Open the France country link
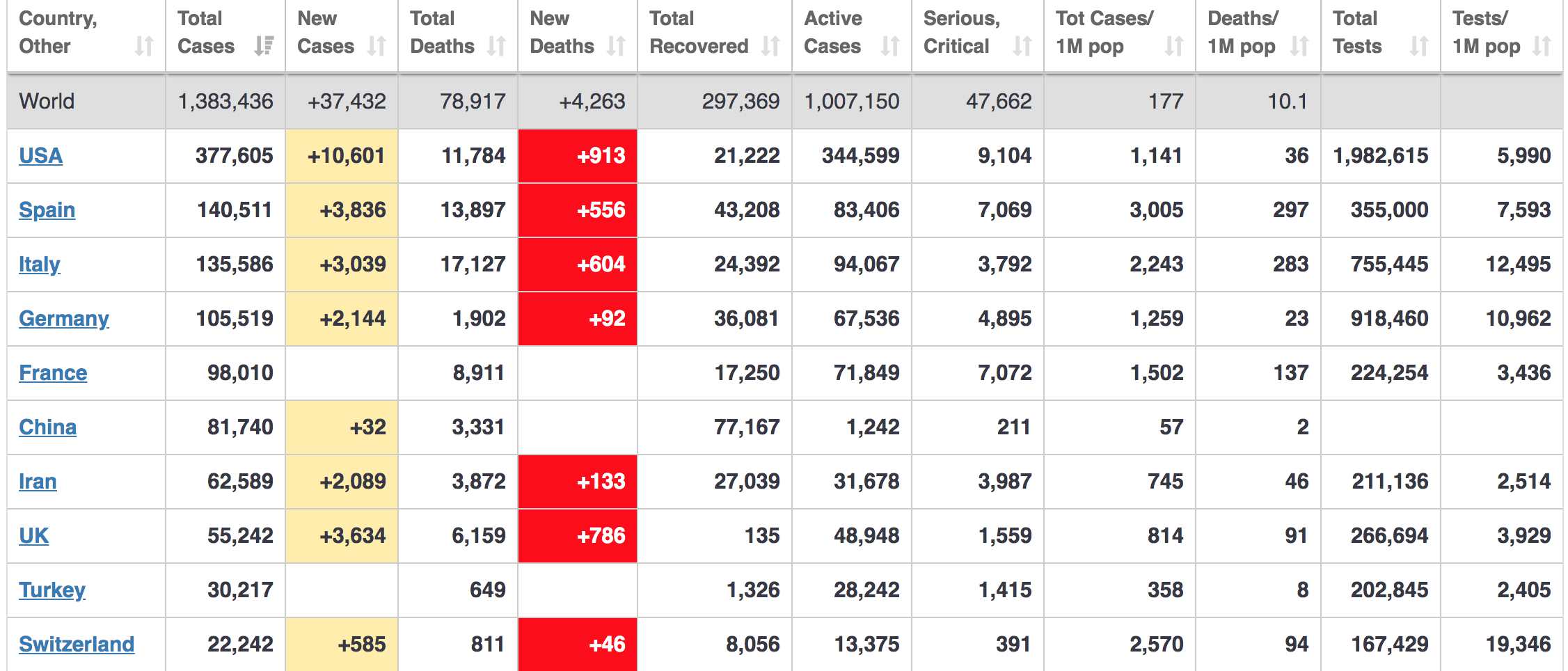The image size is (1568, 671). pos(53,372)
